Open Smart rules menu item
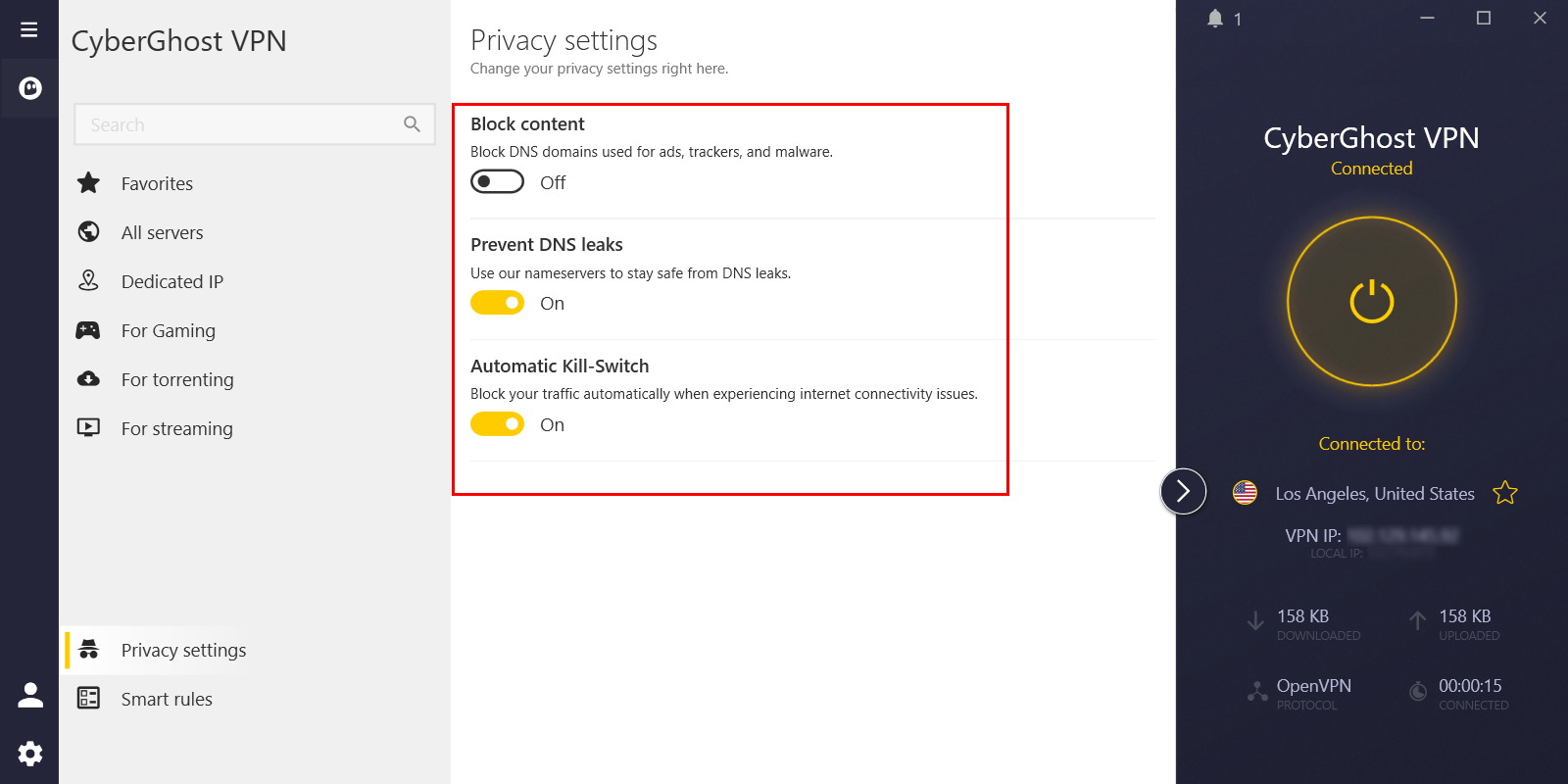The height and width of the screenshot is (784, 1568). point(167,699)
